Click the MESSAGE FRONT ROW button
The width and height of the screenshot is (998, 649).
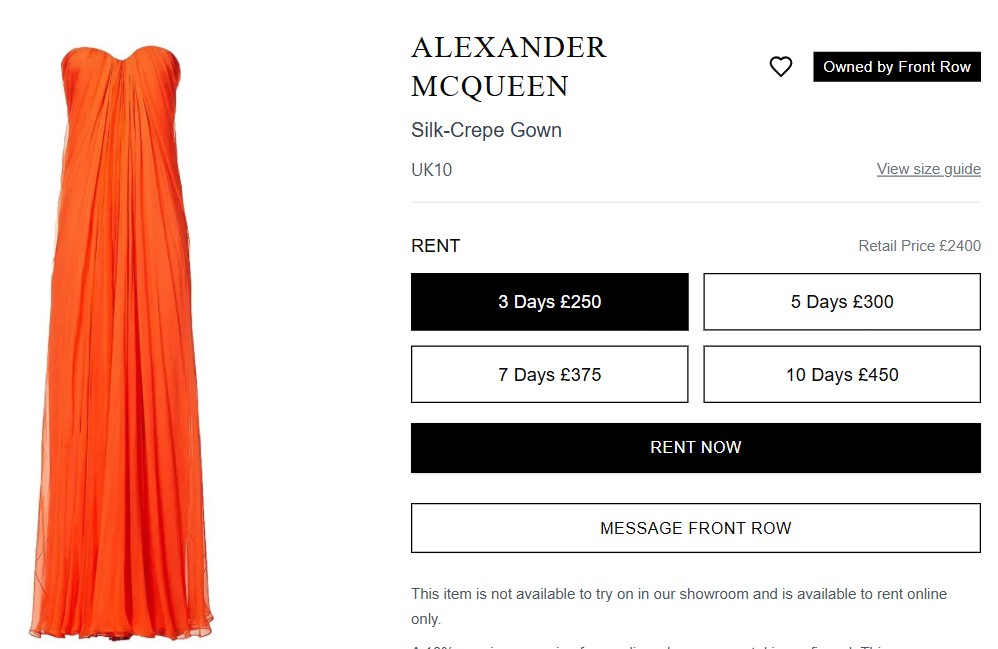695,527
